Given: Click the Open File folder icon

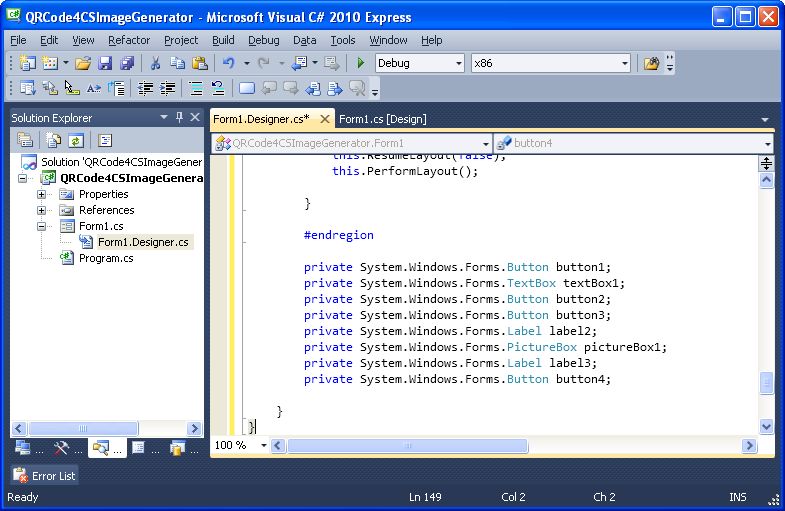Looking at the screenshot, I should (x=83, y=63).
